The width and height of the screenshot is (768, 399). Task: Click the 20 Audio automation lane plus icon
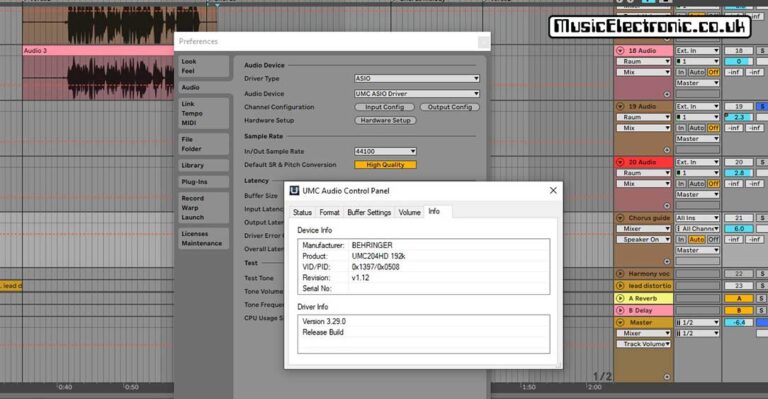click(667, 206)
